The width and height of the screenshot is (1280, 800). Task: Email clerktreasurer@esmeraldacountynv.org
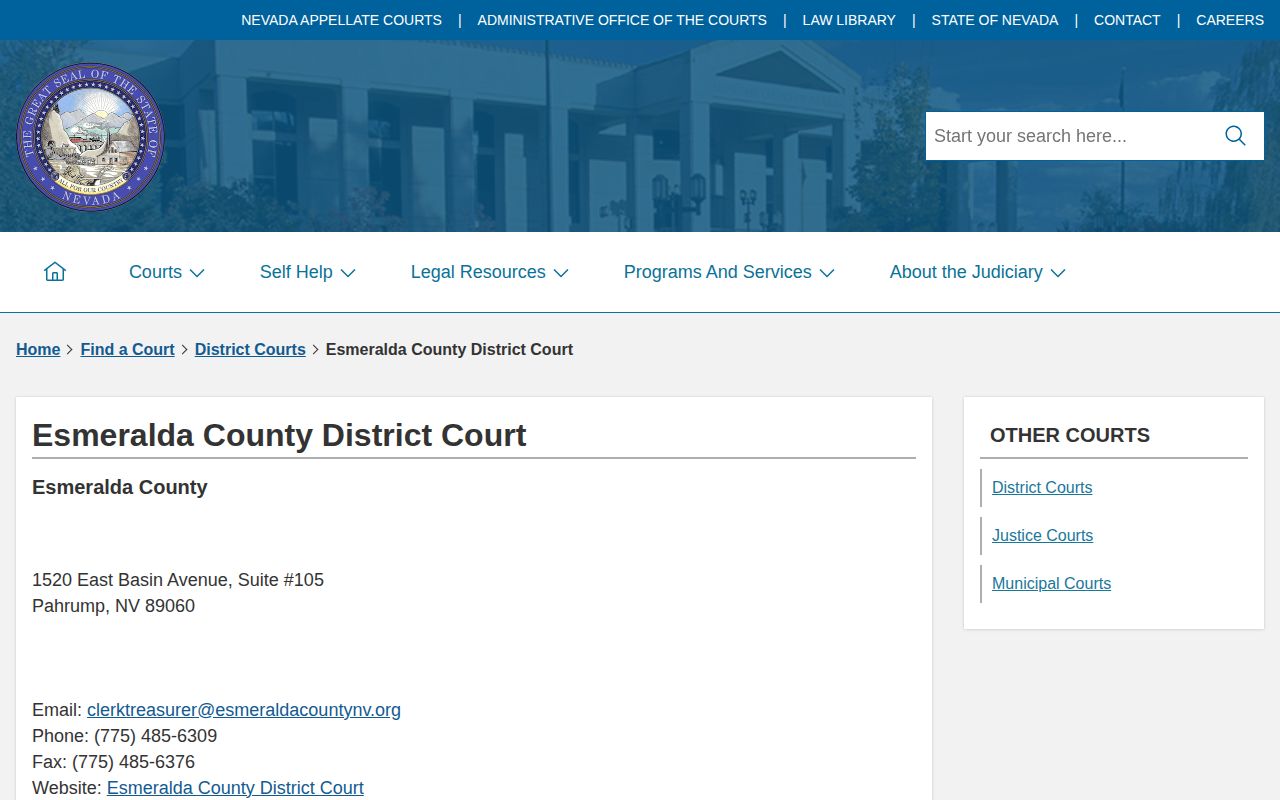[244, 710]
